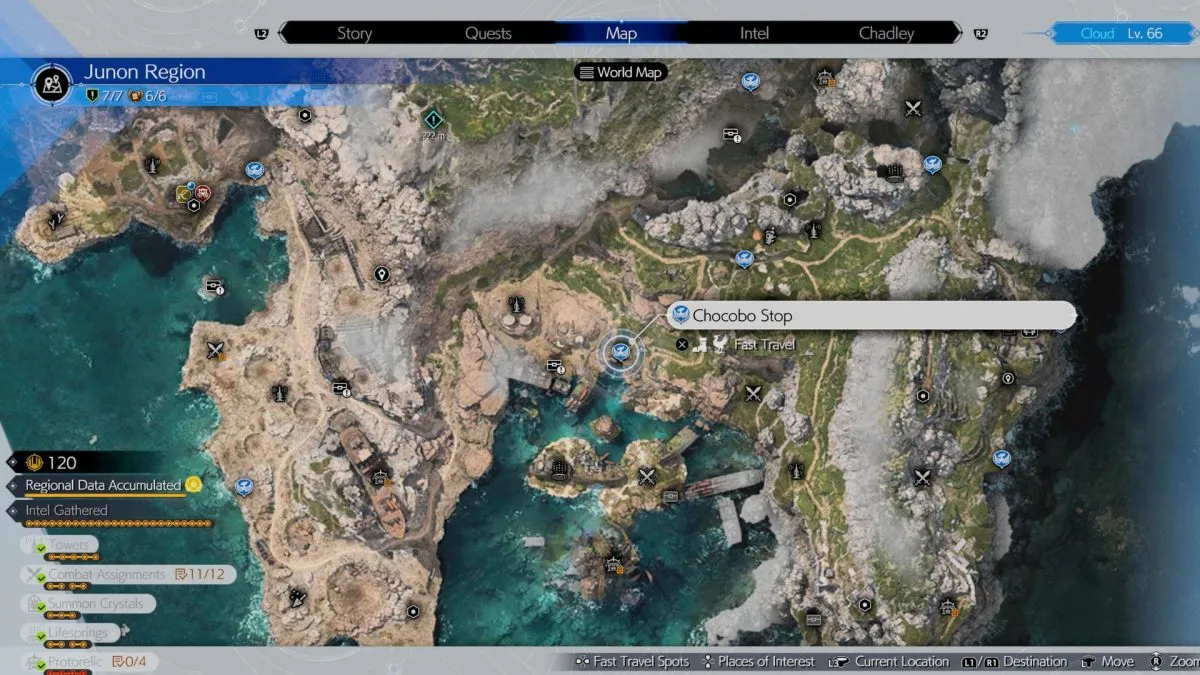Go to the Intel tab

coord(754,33)
